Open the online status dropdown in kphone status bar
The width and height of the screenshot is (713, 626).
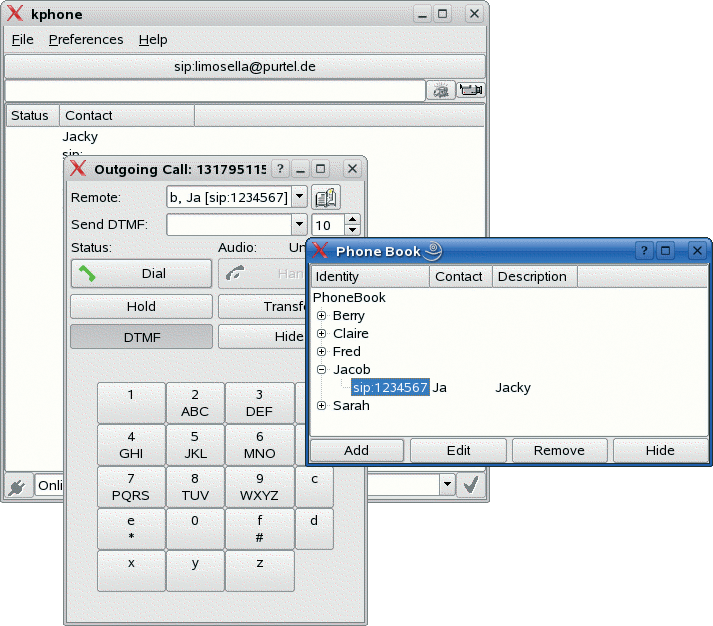[x=447, y=484]
